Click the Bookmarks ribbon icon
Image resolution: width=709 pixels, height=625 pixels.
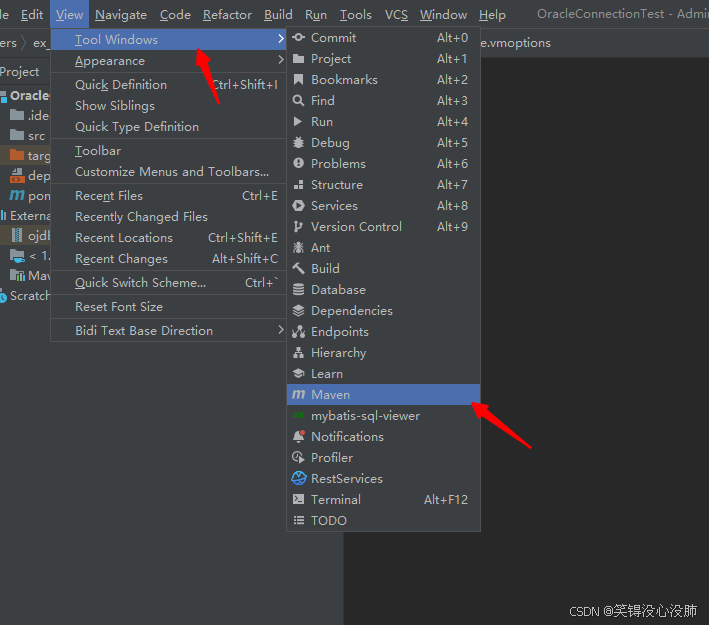(x=298, y=80)
